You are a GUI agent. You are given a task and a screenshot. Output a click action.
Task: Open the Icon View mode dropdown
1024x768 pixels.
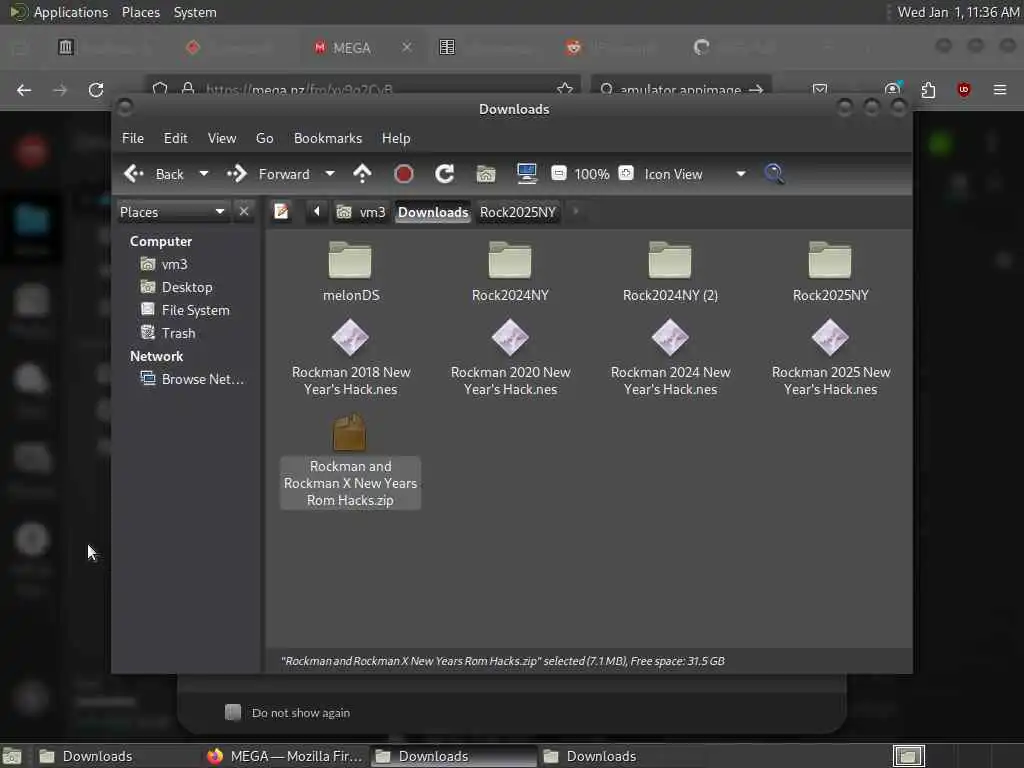tap(695, 174)
